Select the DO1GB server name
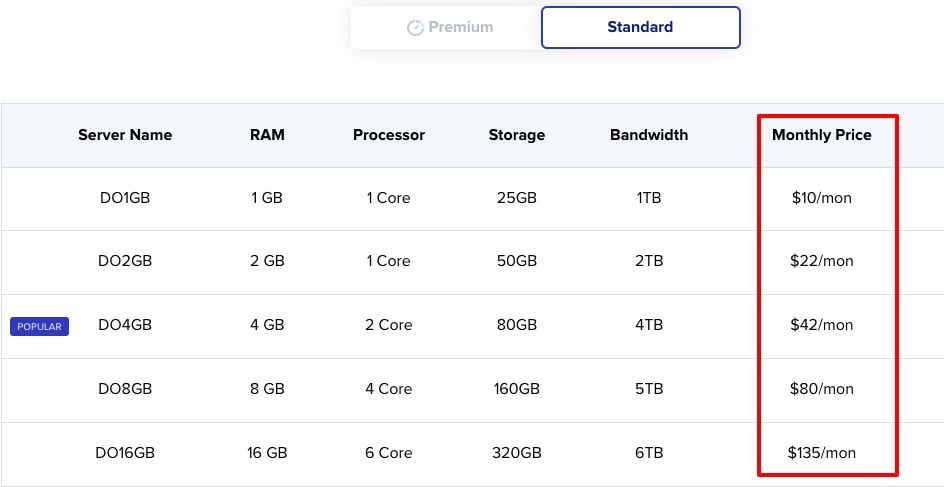Screen dimensions: 944x487 coord(125,197)
